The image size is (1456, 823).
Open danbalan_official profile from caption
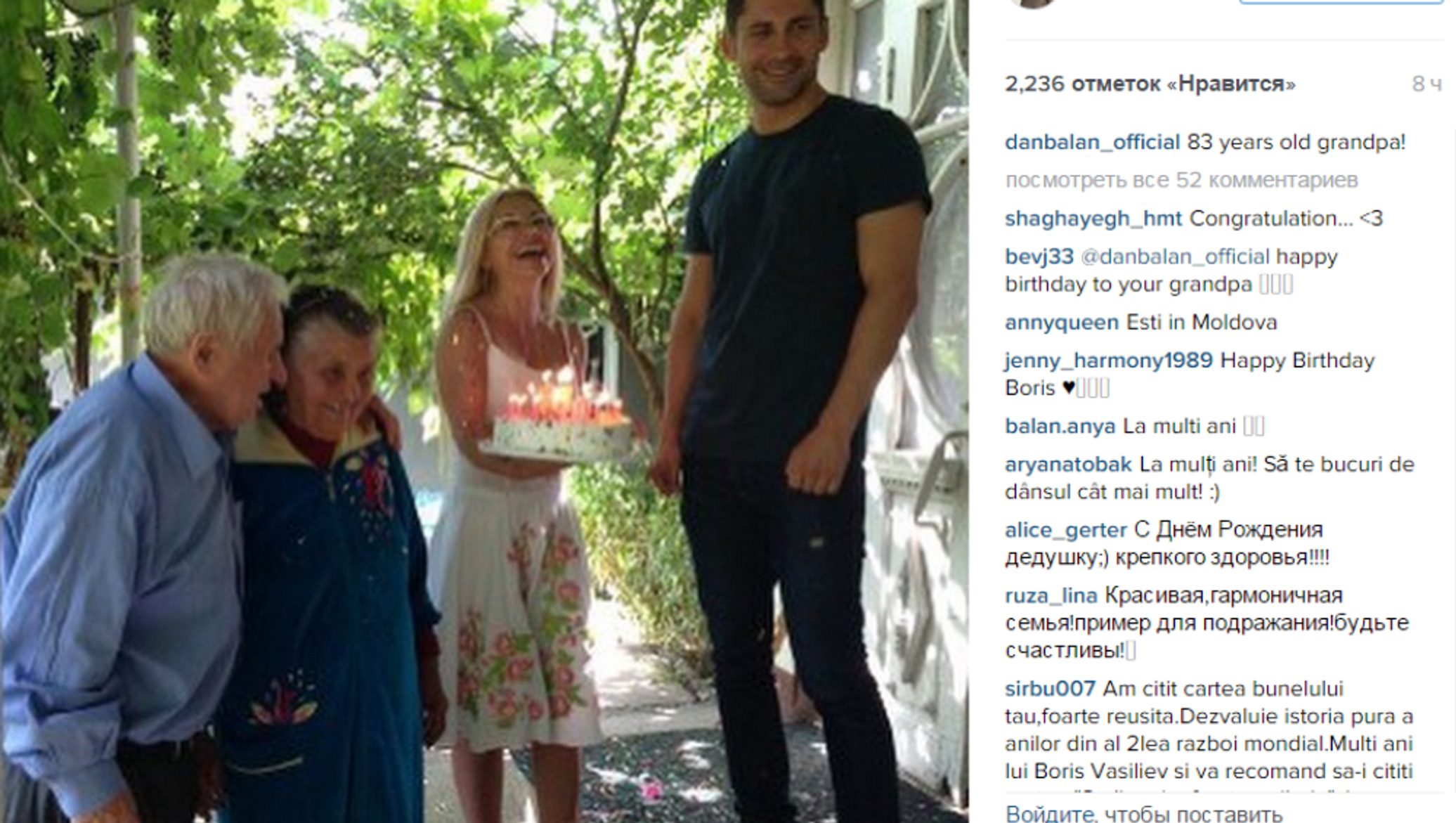point(1092,143)
